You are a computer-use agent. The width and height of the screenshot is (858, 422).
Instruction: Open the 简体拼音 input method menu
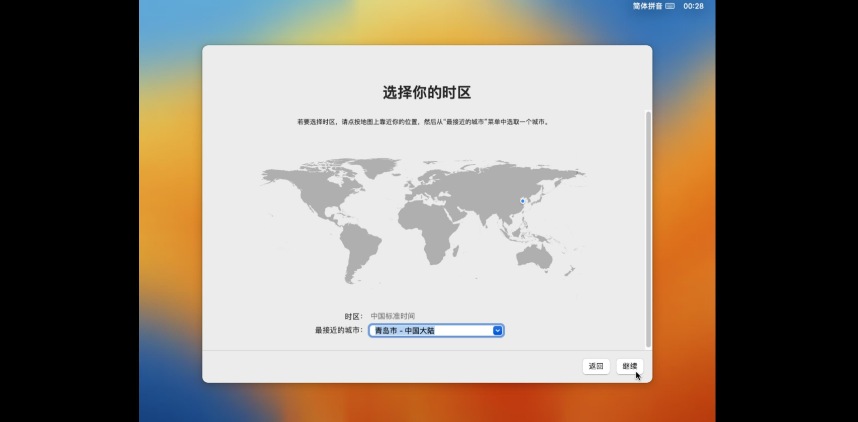tap(646, 6)
